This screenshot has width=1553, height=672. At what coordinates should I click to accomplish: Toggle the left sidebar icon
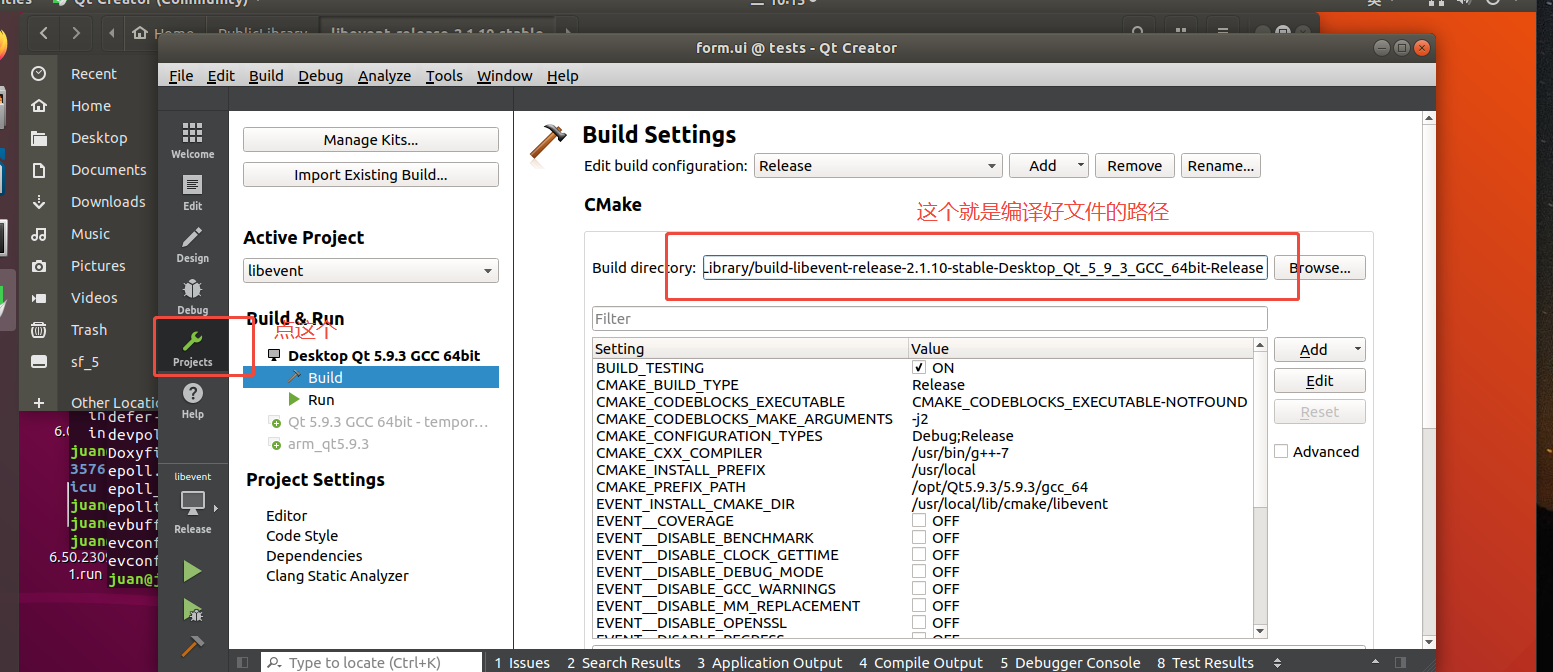click(241, 662)
